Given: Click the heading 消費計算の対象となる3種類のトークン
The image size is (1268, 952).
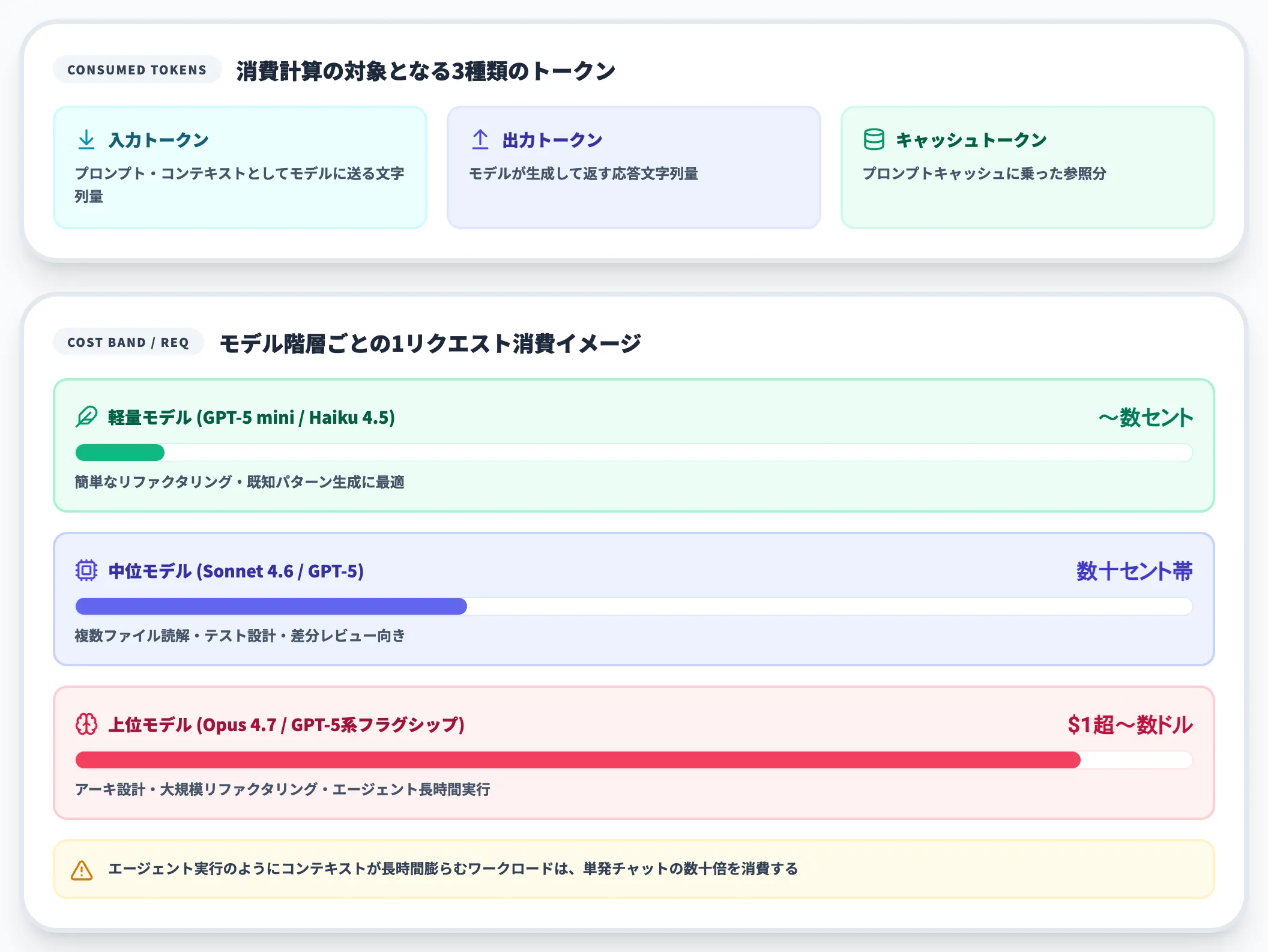Looking at the screenshot, I should (x=426, y=71).
